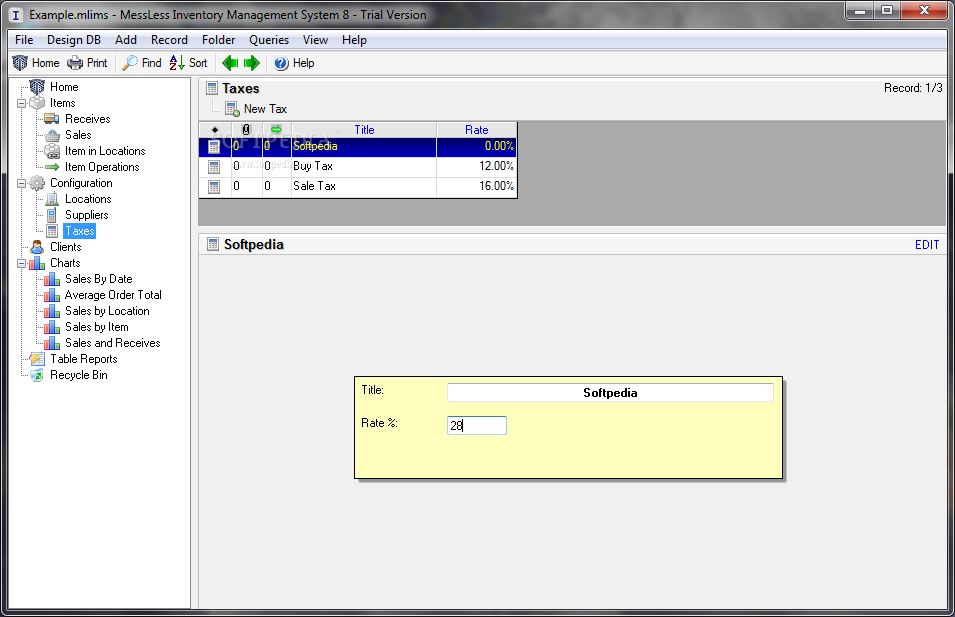
Task: Click the Locations building icon
Action: [x=52, y=199]
